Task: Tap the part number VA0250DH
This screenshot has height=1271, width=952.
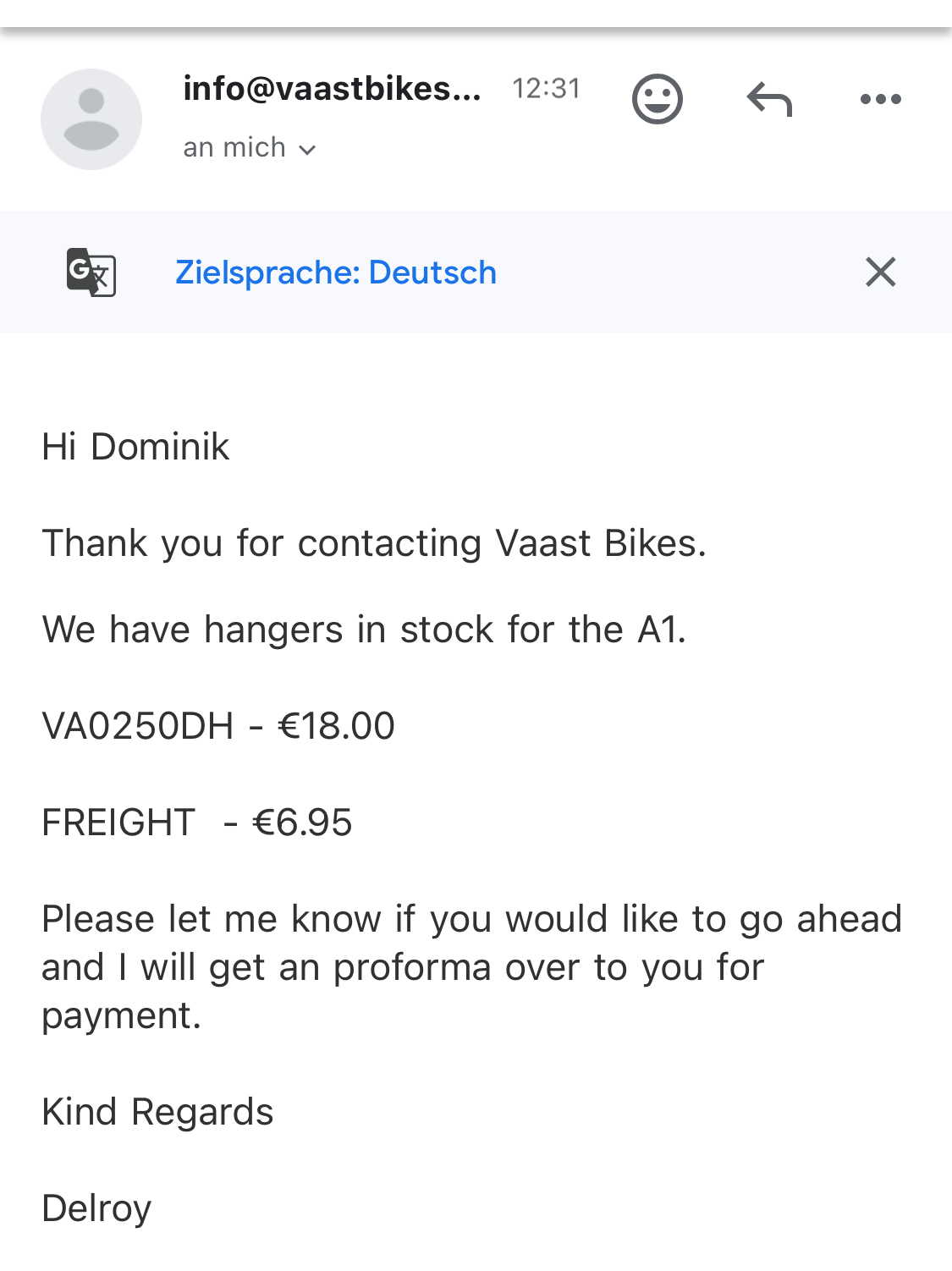Action: tap(138, 726)
